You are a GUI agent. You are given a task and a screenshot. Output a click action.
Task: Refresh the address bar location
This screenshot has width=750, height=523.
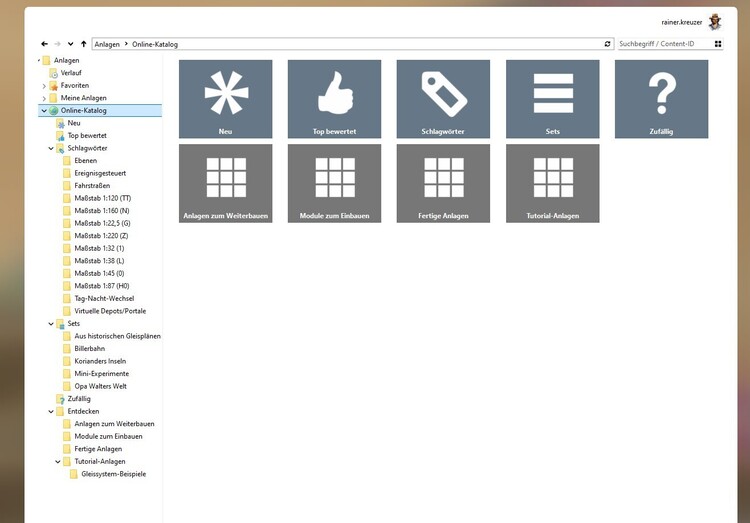pyautogui.click(x=607, y=44)
